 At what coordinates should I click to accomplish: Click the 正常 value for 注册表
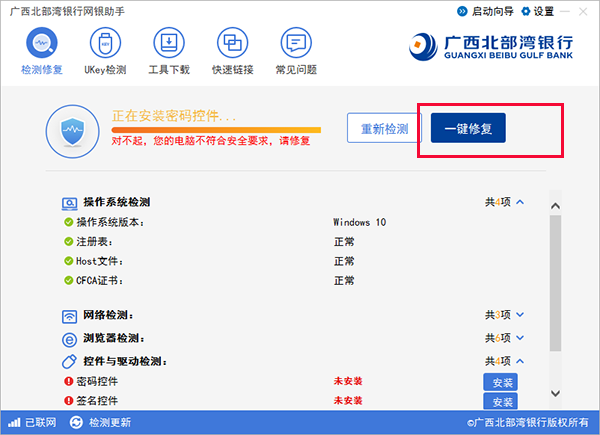344,242
